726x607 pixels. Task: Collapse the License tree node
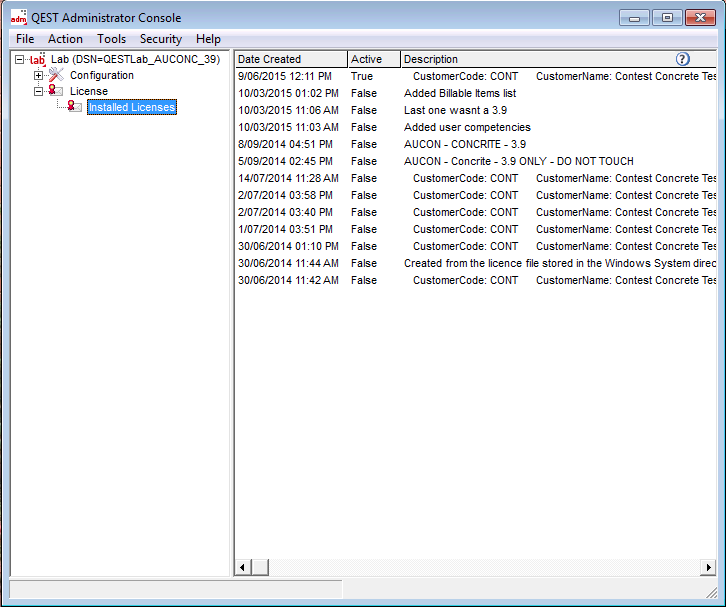click(x=39, y=91)
